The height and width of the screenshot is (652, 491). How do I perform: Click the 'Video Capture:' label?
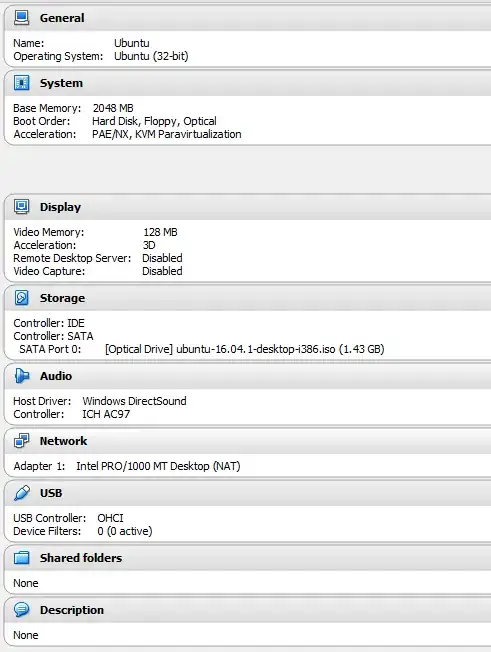[49, 272]
